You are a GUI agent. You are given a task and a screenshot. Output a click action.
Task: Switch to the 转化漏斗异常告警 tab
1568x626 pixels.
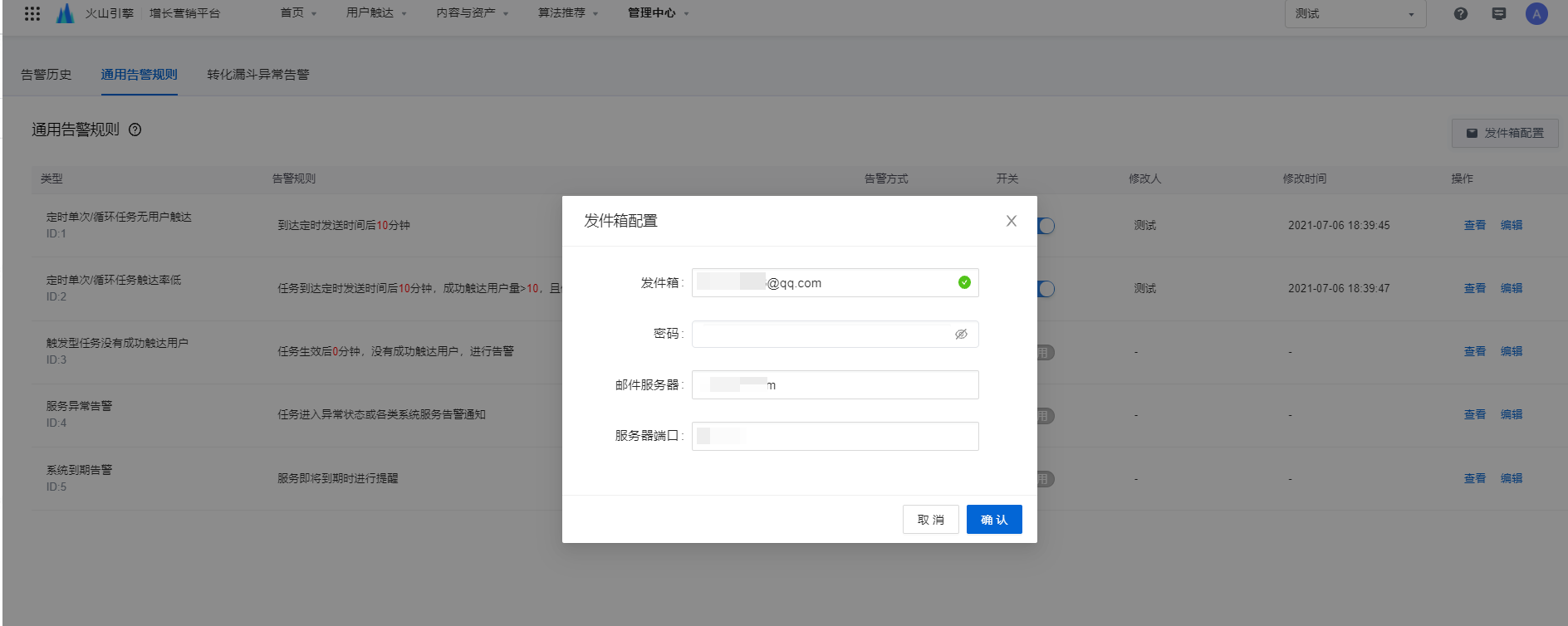[x=257, y=75]
